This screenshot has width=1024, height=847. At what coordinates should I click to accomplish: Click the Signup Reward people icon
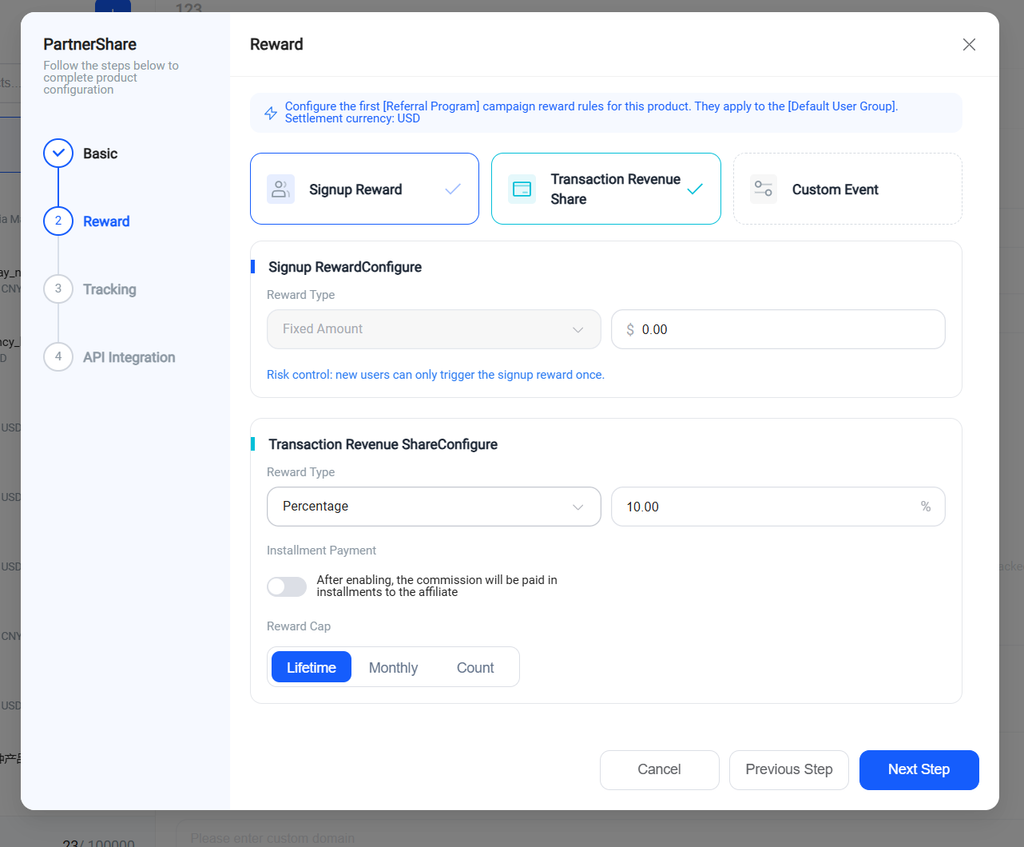pos(281,189)
